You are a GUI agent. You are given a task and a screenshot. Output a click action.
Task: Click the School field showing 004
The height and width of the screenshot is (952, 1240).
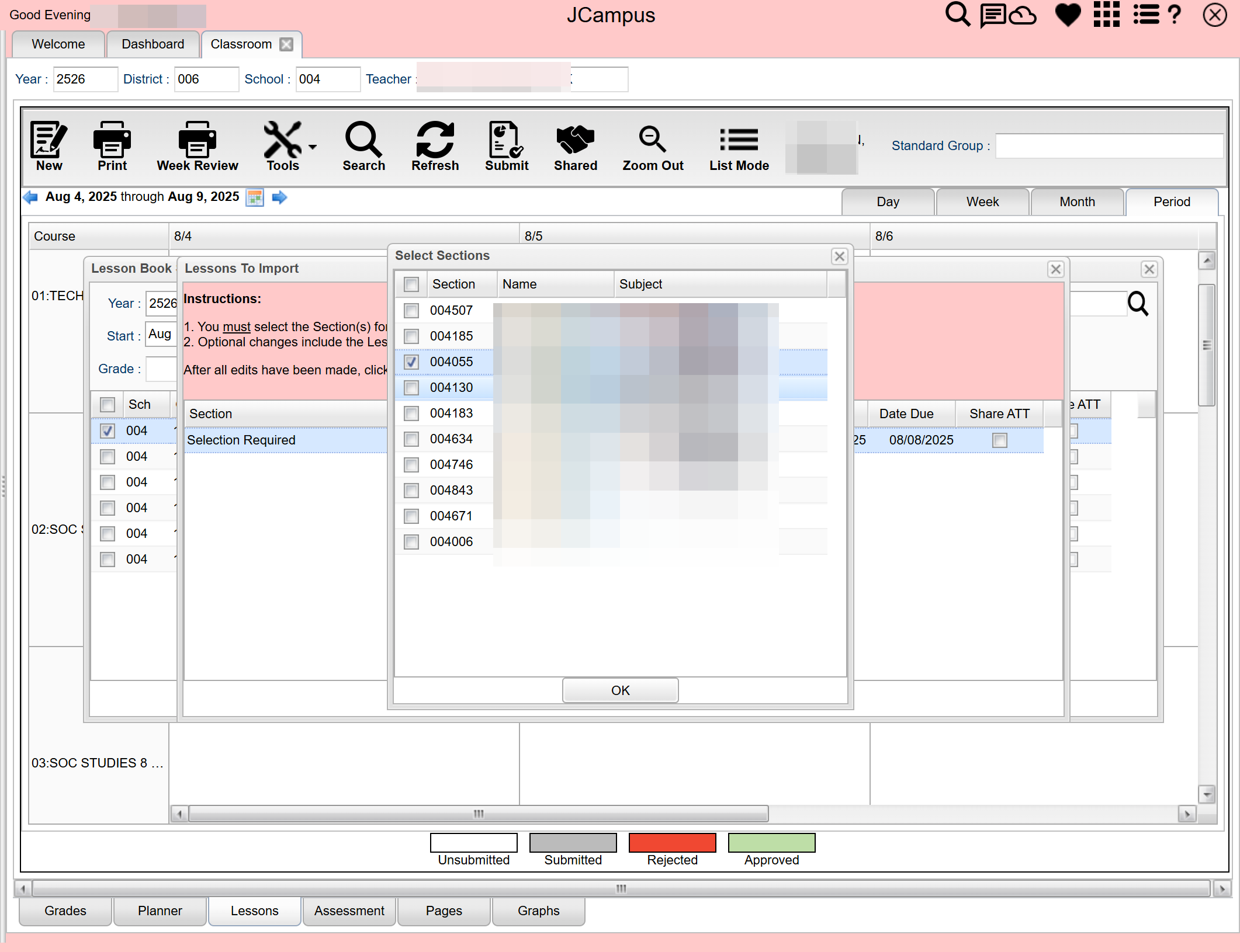(328, 79)
